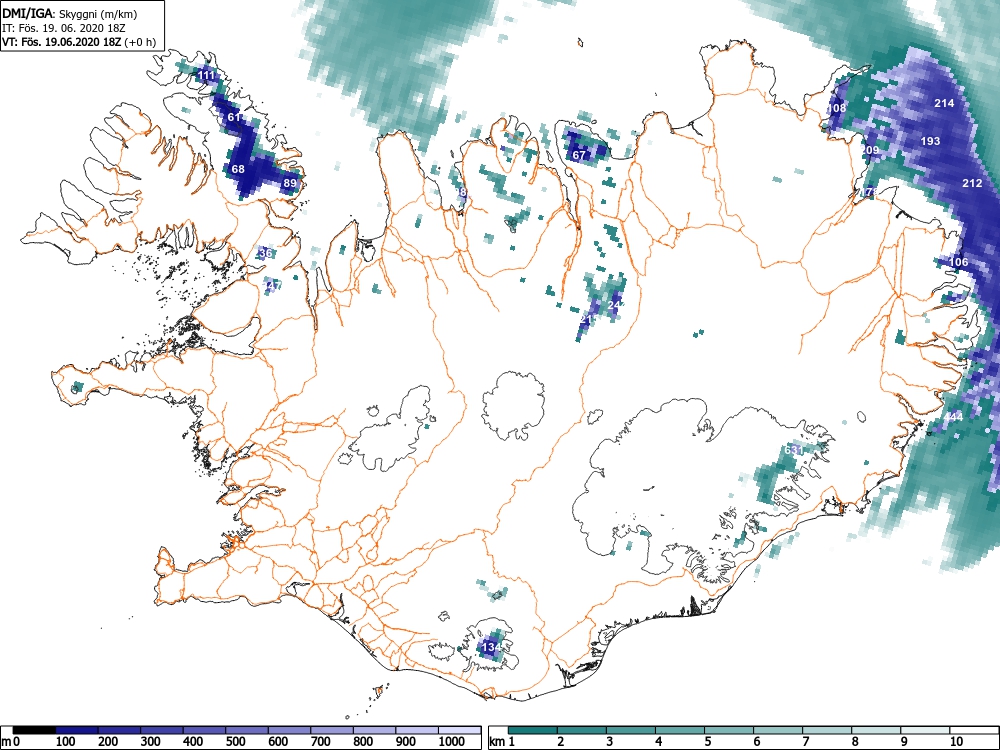Click the small Grímsey island outline off the north coast
Viewport: 1000px width, 750px height.
click(x=581, y=43)
